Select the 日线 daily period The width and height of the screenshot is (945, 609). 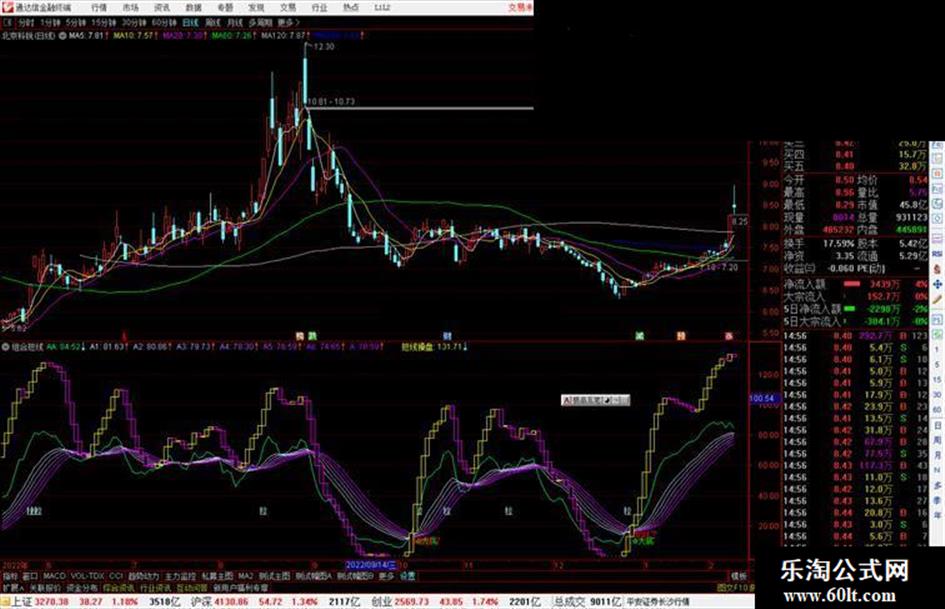click(190, 23)
